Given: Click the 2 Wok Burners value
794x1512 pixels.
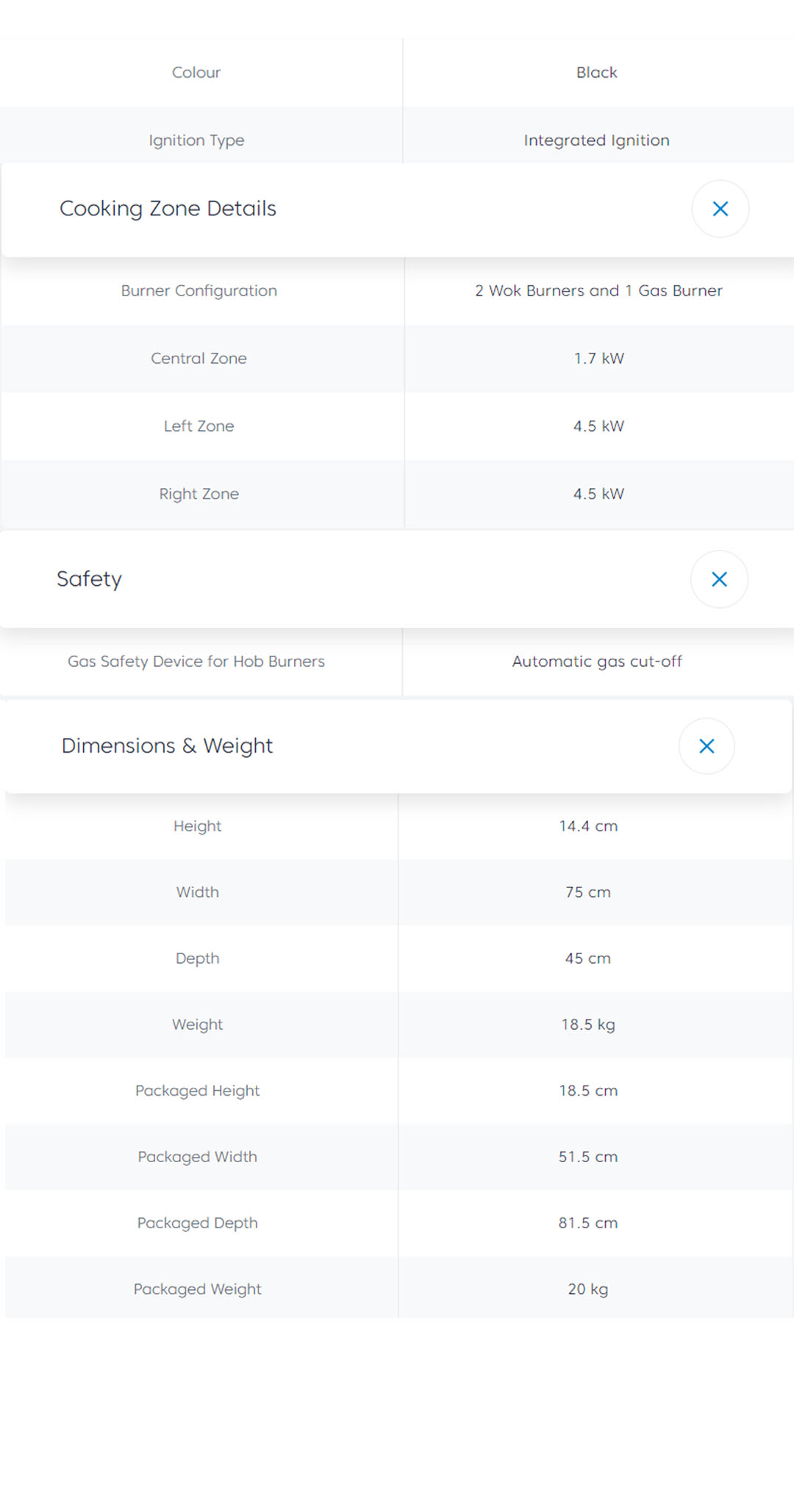Looking at the screenshot, I should (x=598, y=291).
